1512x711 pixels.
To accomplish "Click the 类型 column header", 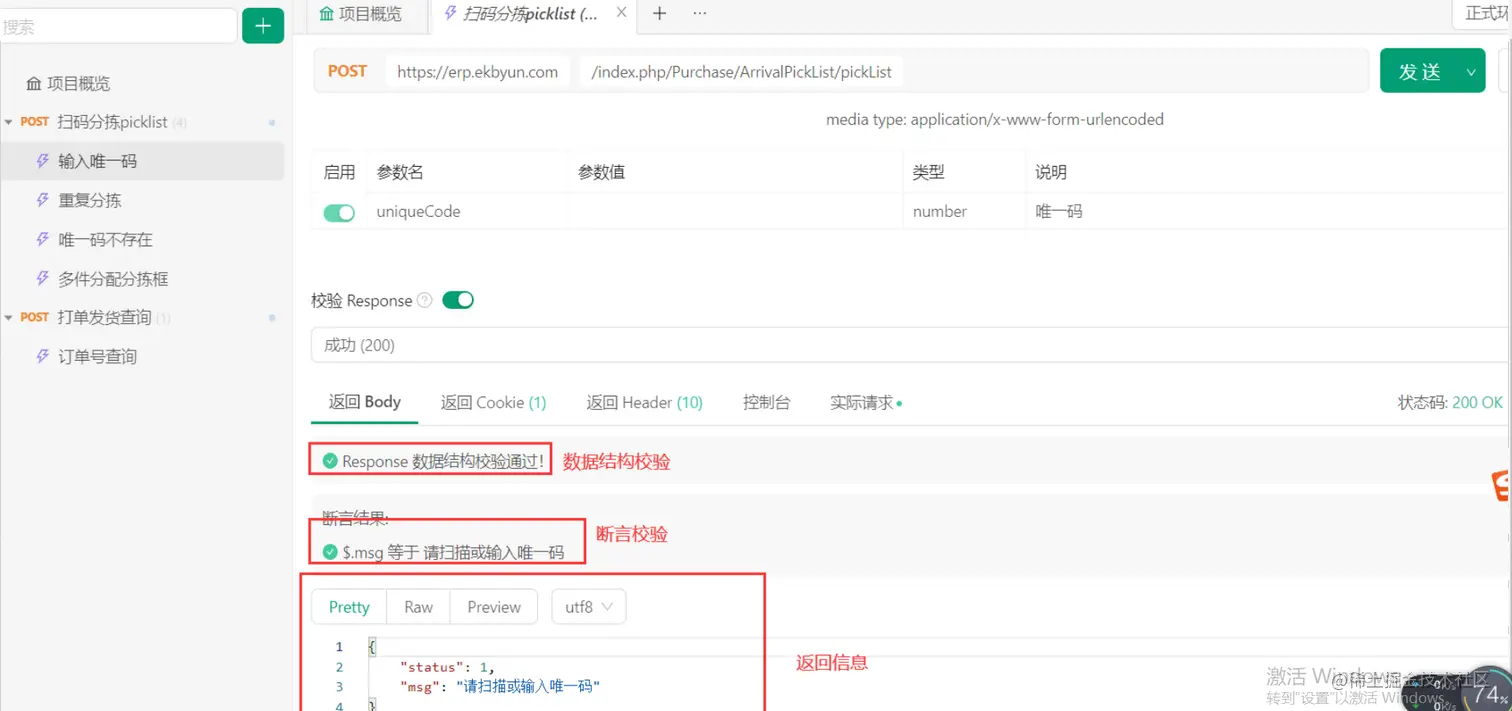I will pos(928,172).
